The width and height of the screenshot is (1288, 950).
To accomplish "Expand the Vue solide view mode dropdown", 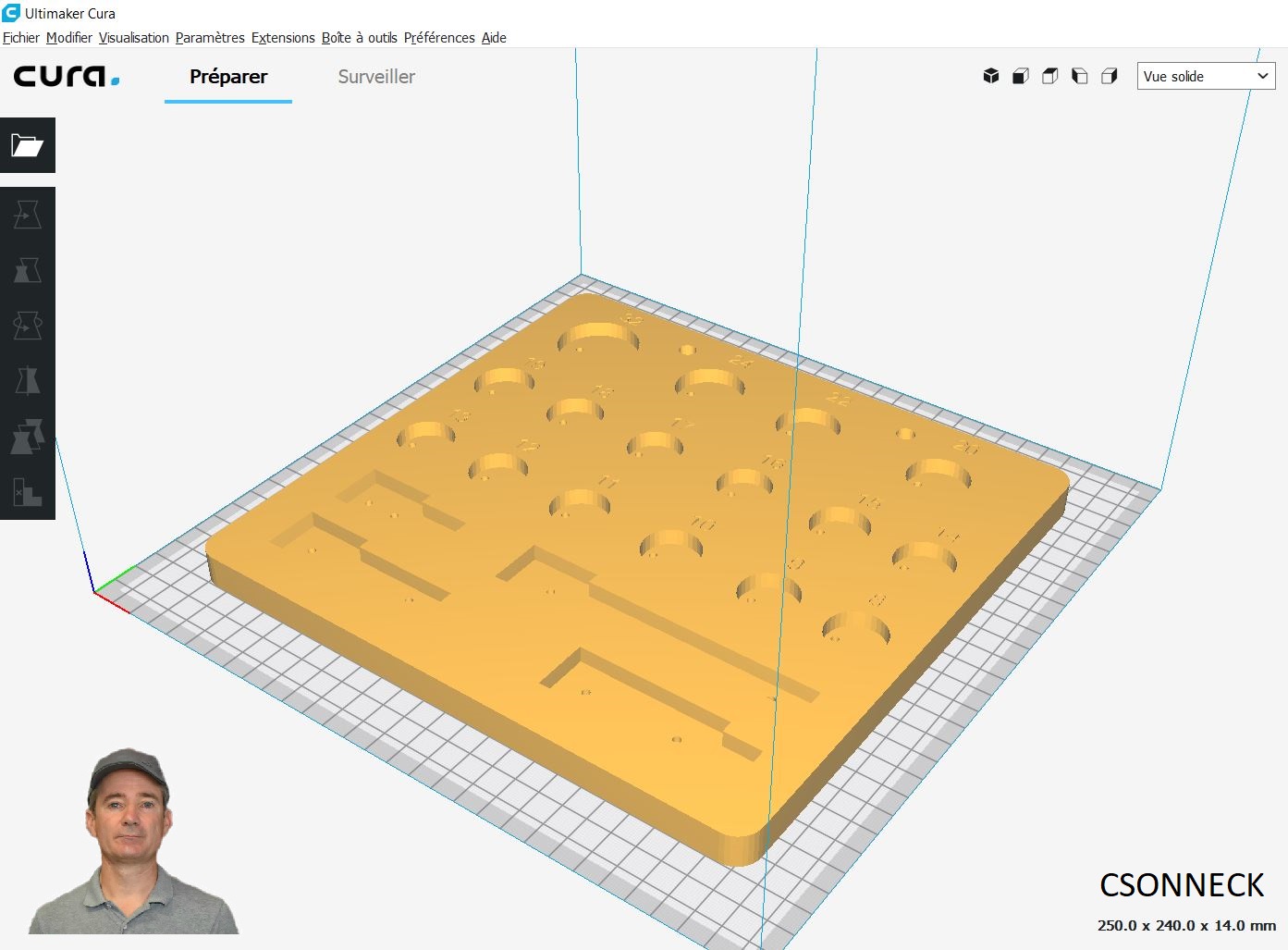I will (x=1206, y=76).
